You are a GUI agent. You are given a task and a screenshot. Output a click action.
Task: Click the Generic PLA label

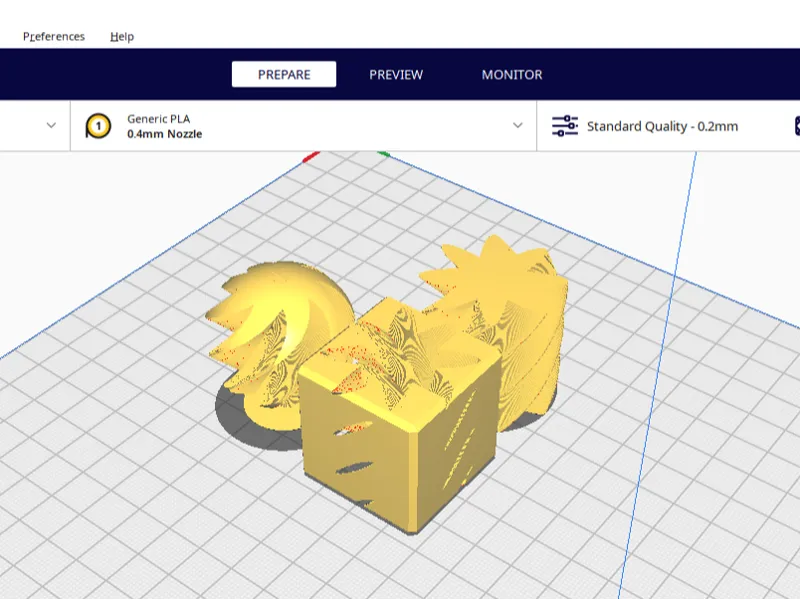(159, 119)
